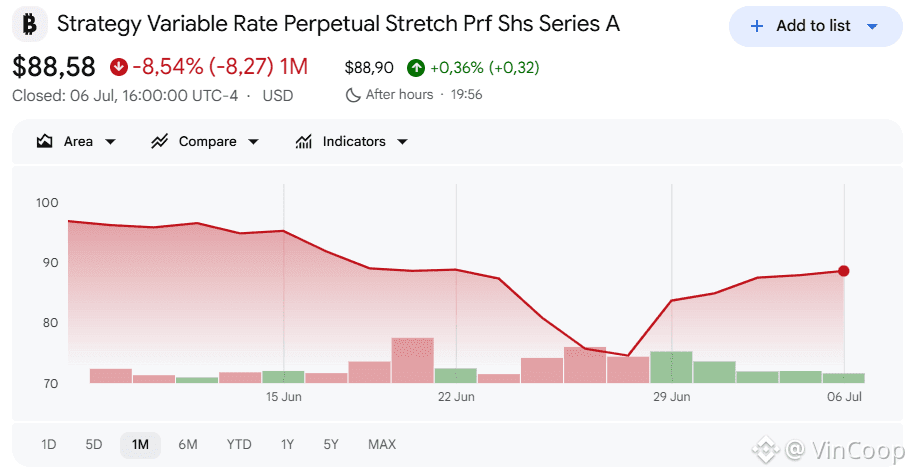
Task: Open the Indicators dropdown arrow
Action: point(402,141)
